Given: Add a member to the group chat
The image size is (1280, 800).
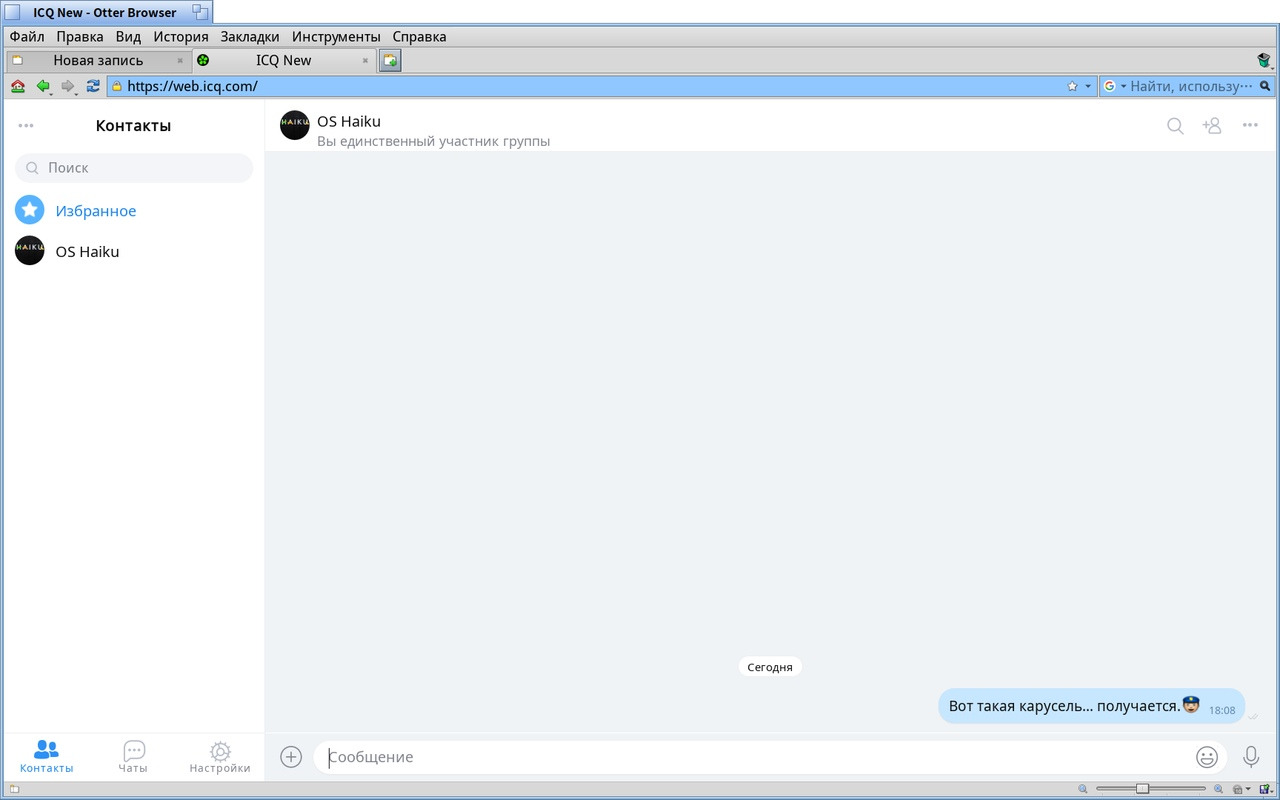Looking at the screenshot, I should point(1212,126).
